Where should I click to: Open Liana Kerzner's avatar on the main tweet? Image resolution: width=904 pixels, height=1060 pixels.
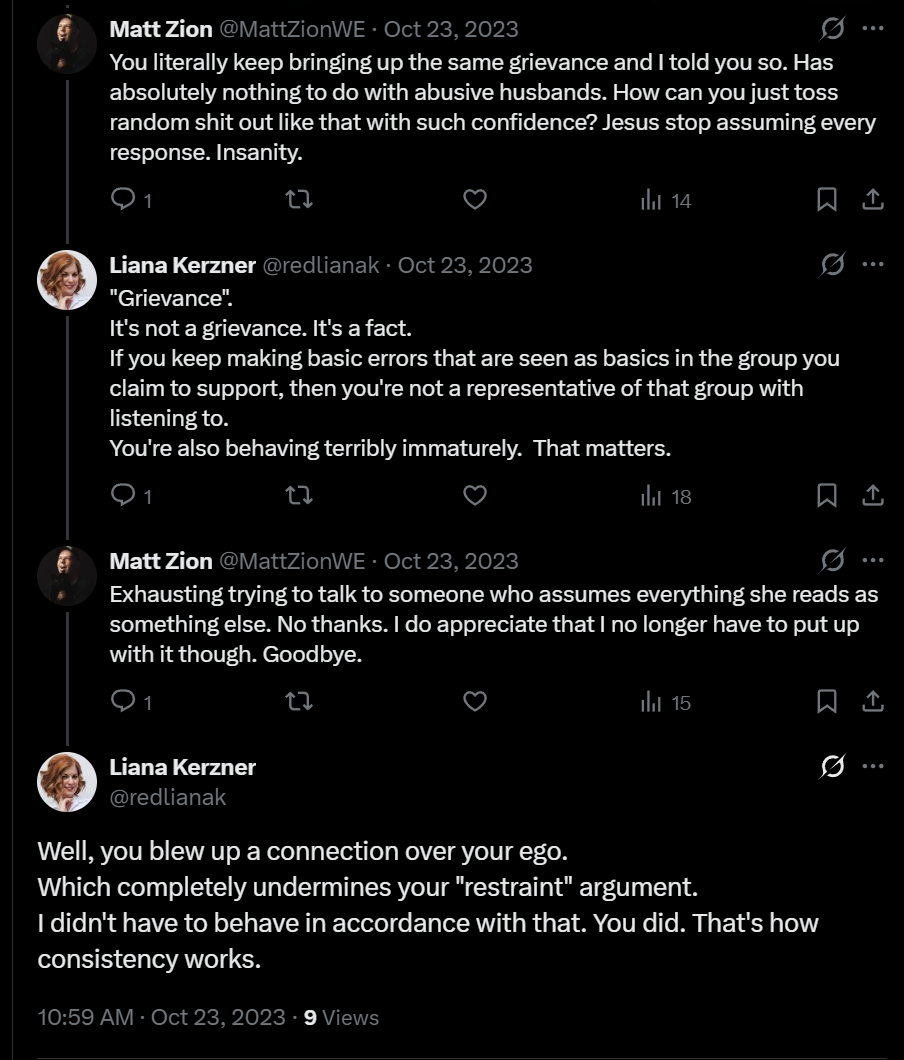point(67,781)
